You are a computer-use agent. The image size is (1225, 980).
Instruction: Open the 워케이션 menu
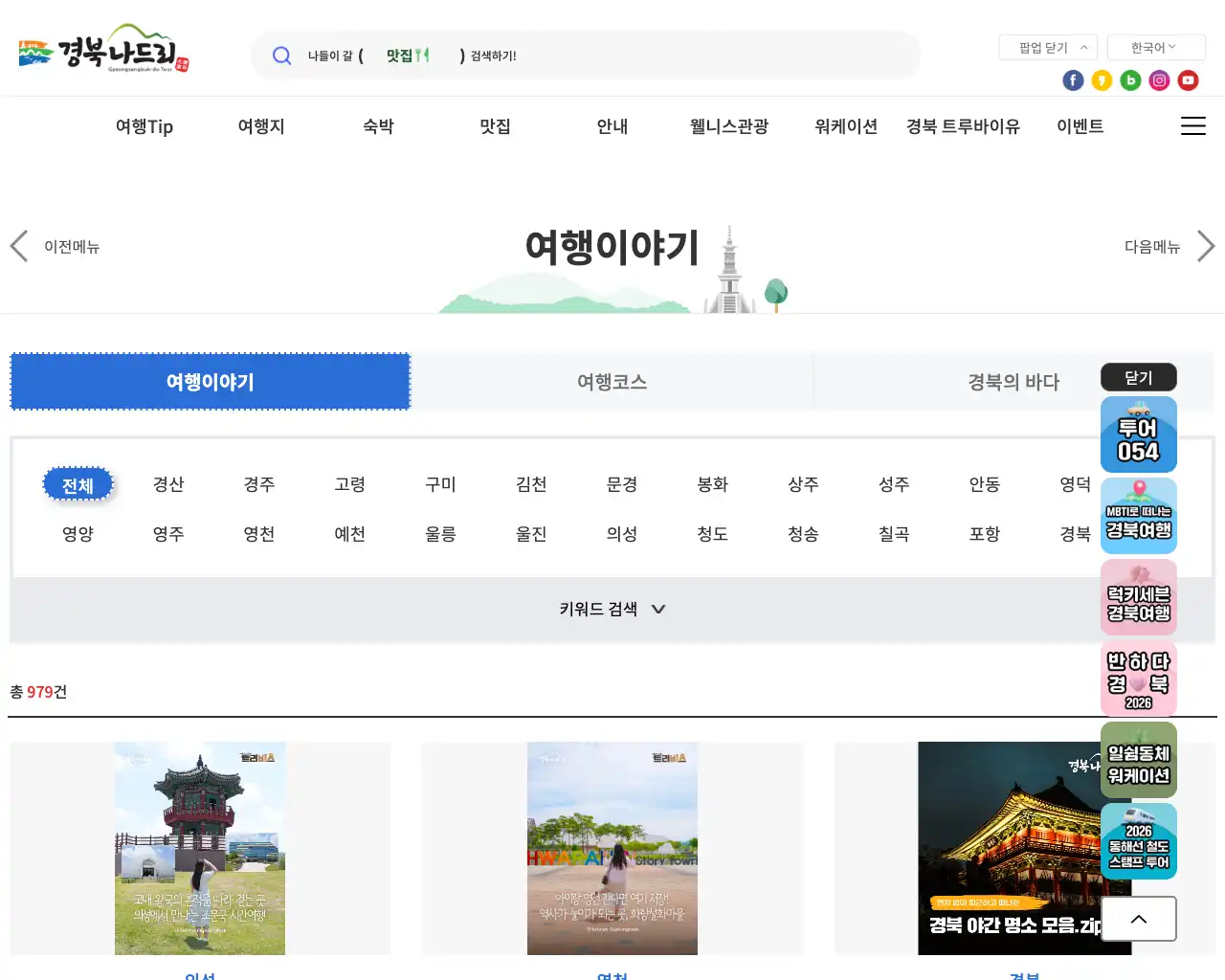tap(846, 126)
